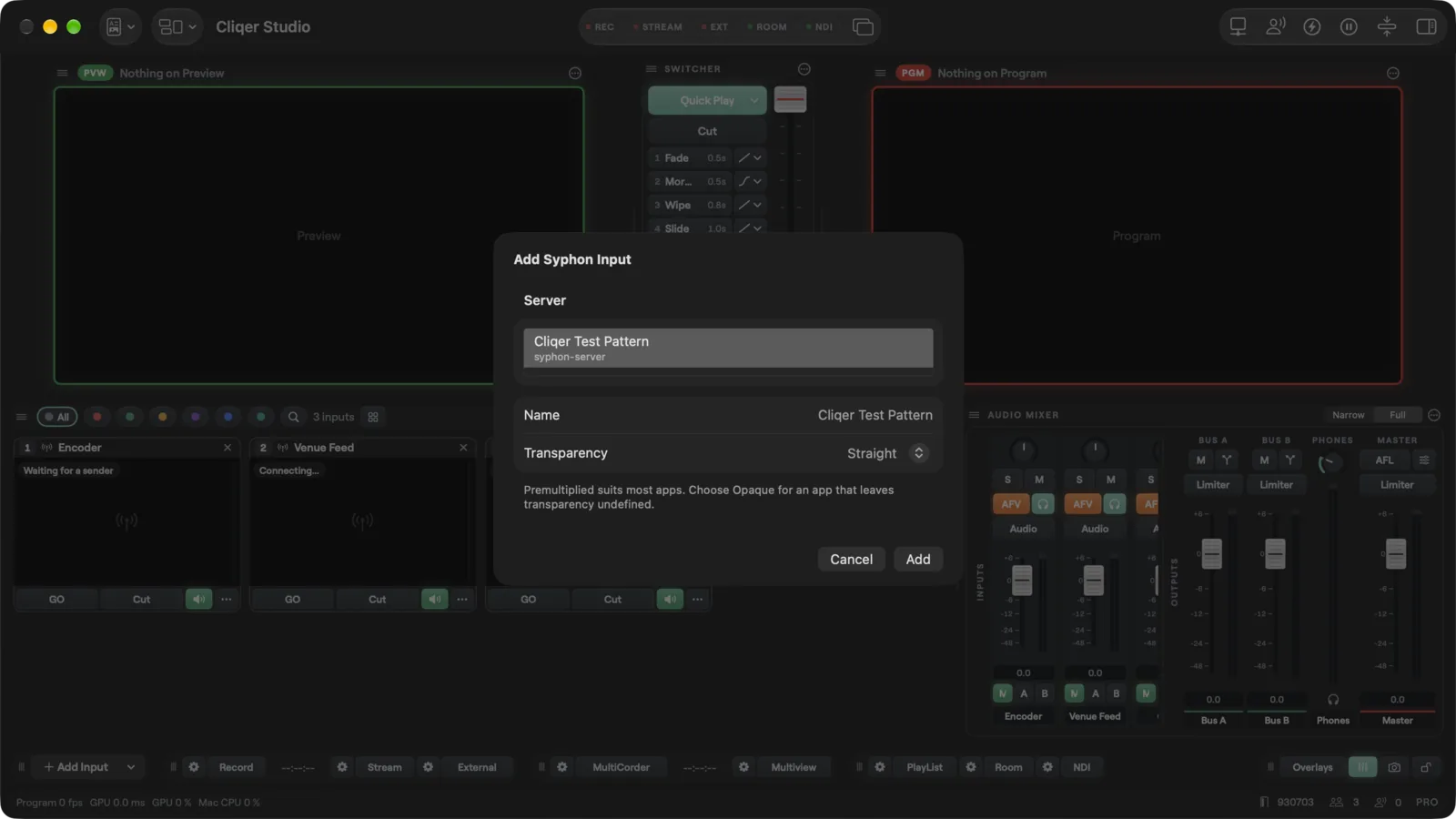Open Preview panel options menu
Screen dimensions: 1456x819
575,73
